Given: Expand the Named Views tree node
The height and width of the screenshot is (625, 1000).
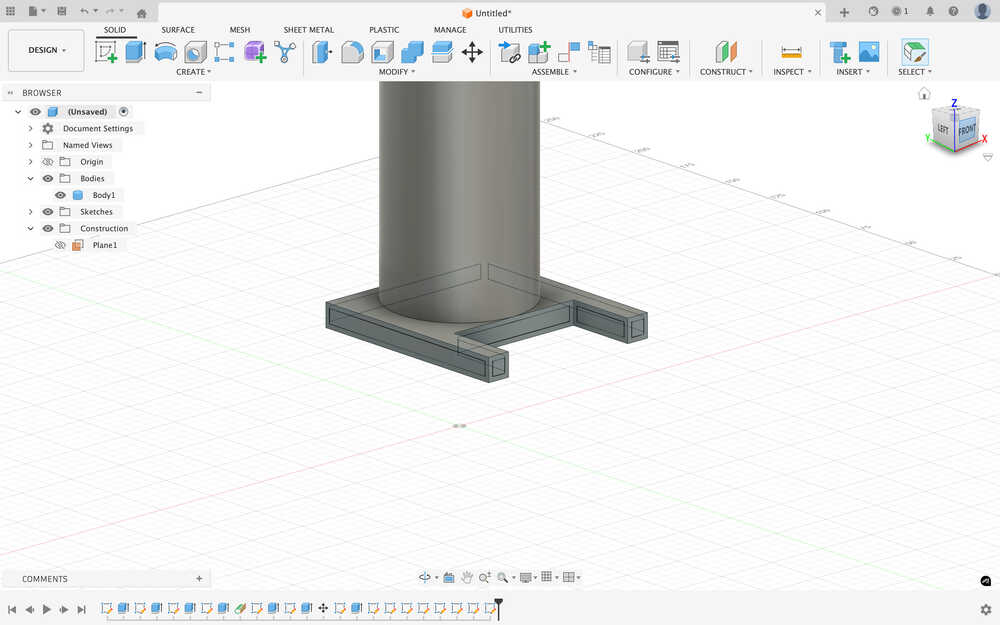Looking at the screenshot, I should pyautogui.click(x=31, y=145).
